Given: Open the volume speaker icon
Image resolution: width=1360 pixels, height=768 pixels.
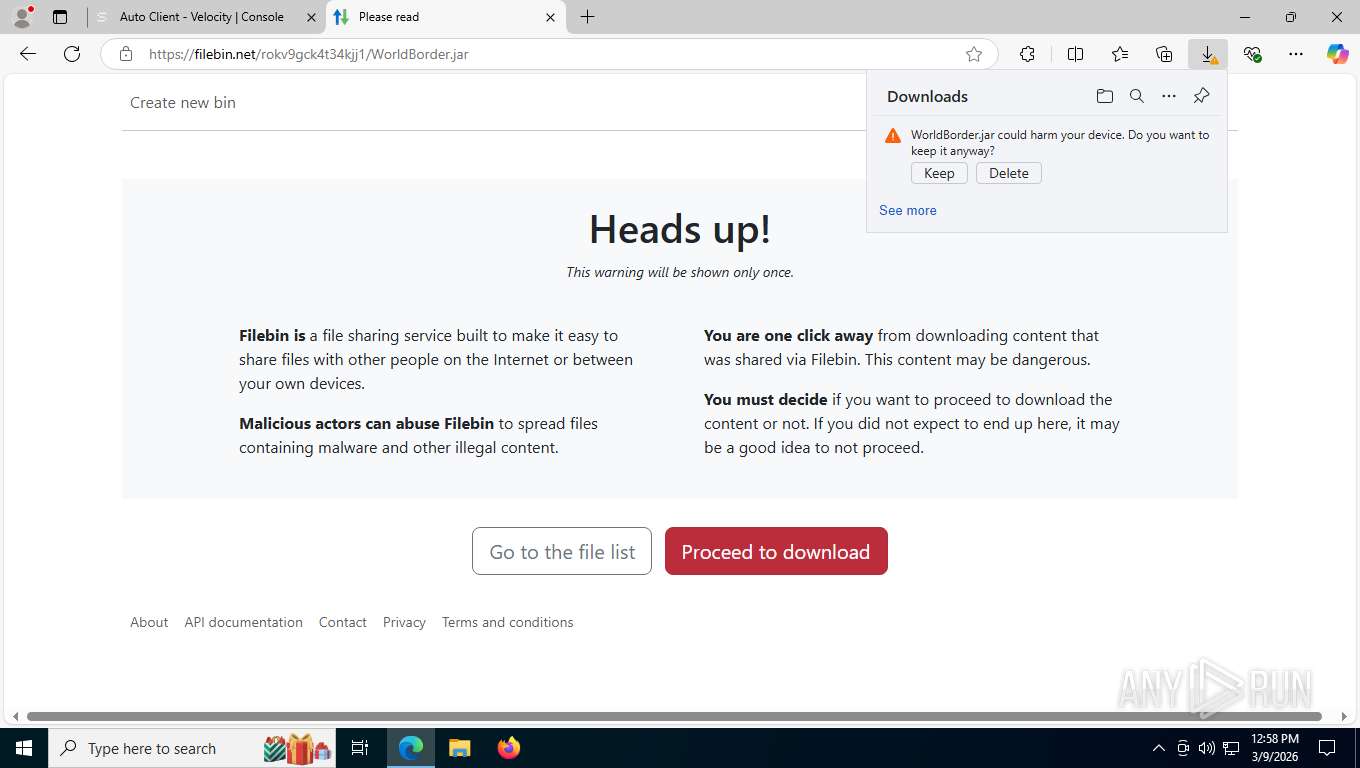Looking at the screenshot, I should point(1207,748).
